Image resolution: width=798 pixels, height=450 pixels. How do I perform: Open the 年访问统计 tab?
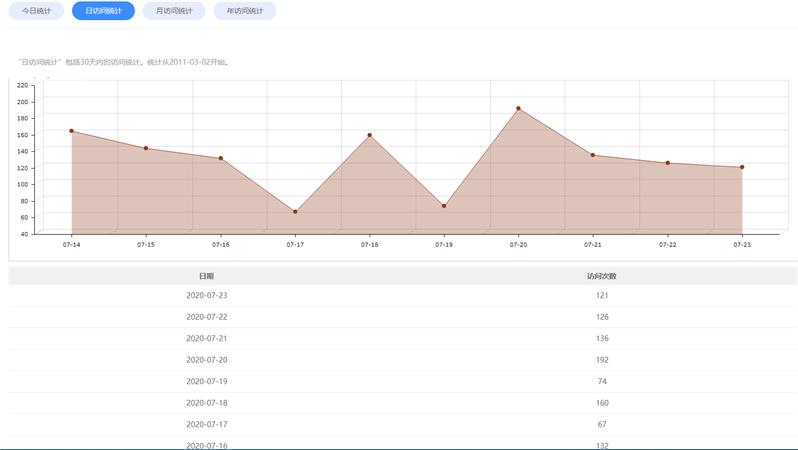point(245,11)
